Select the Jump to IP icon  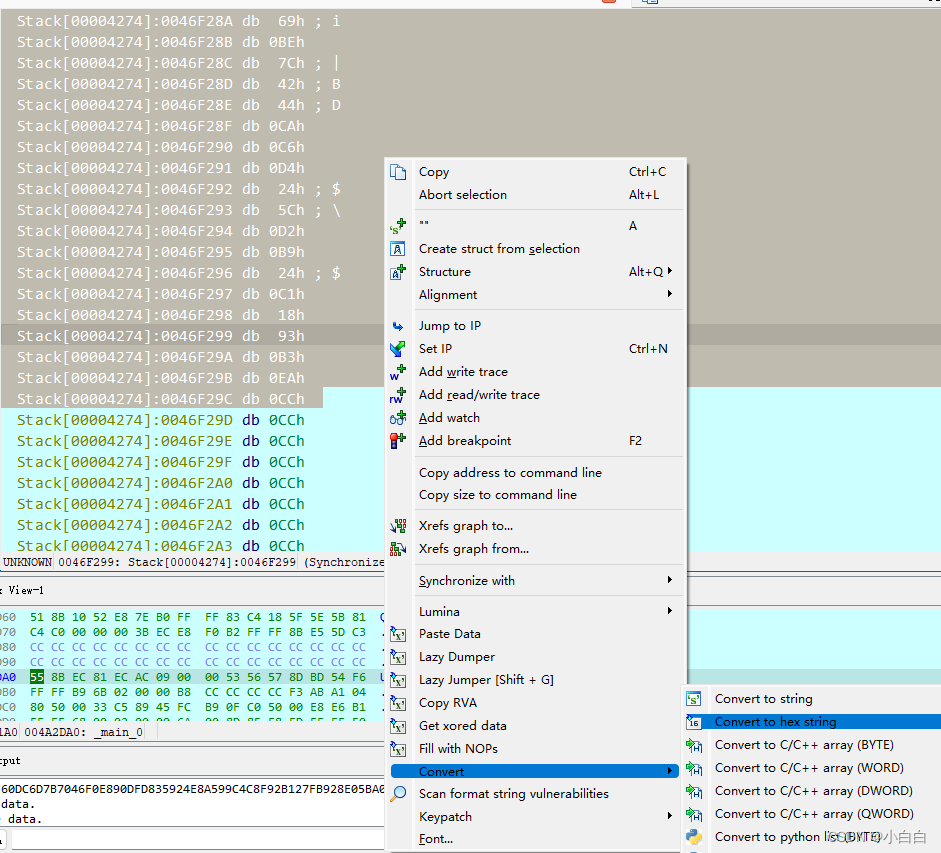coord(398,325)
